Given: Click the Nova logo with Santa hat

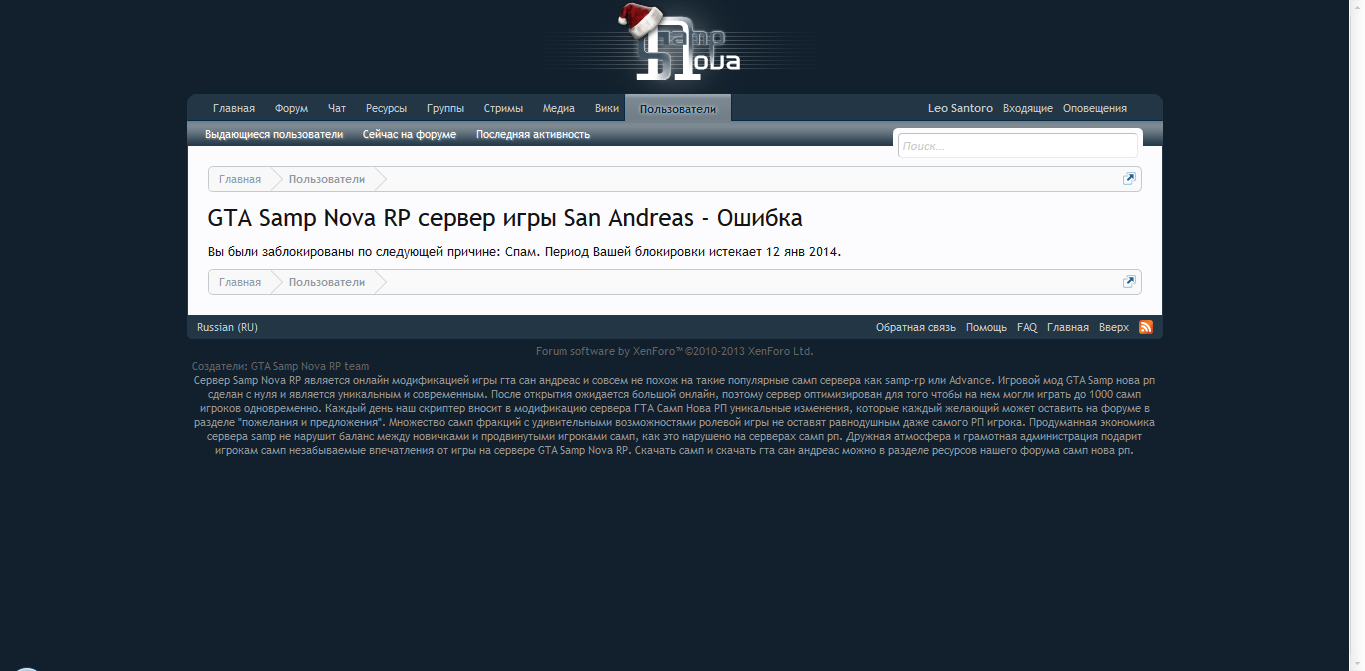Looking at the screenshot, I should (682, 44).
